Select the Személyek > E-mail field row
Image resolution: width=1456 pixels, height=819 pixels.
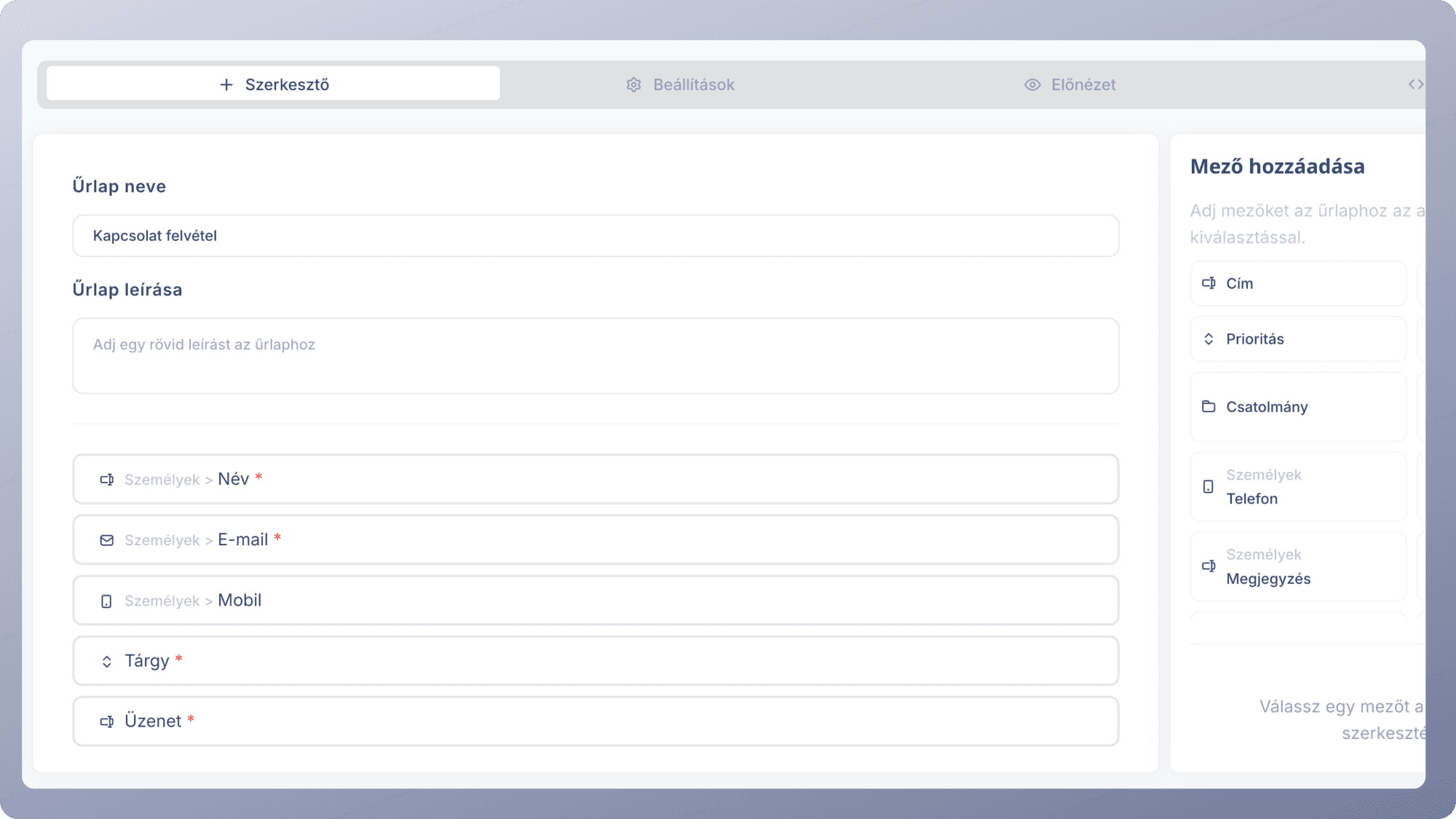[596, 539]
